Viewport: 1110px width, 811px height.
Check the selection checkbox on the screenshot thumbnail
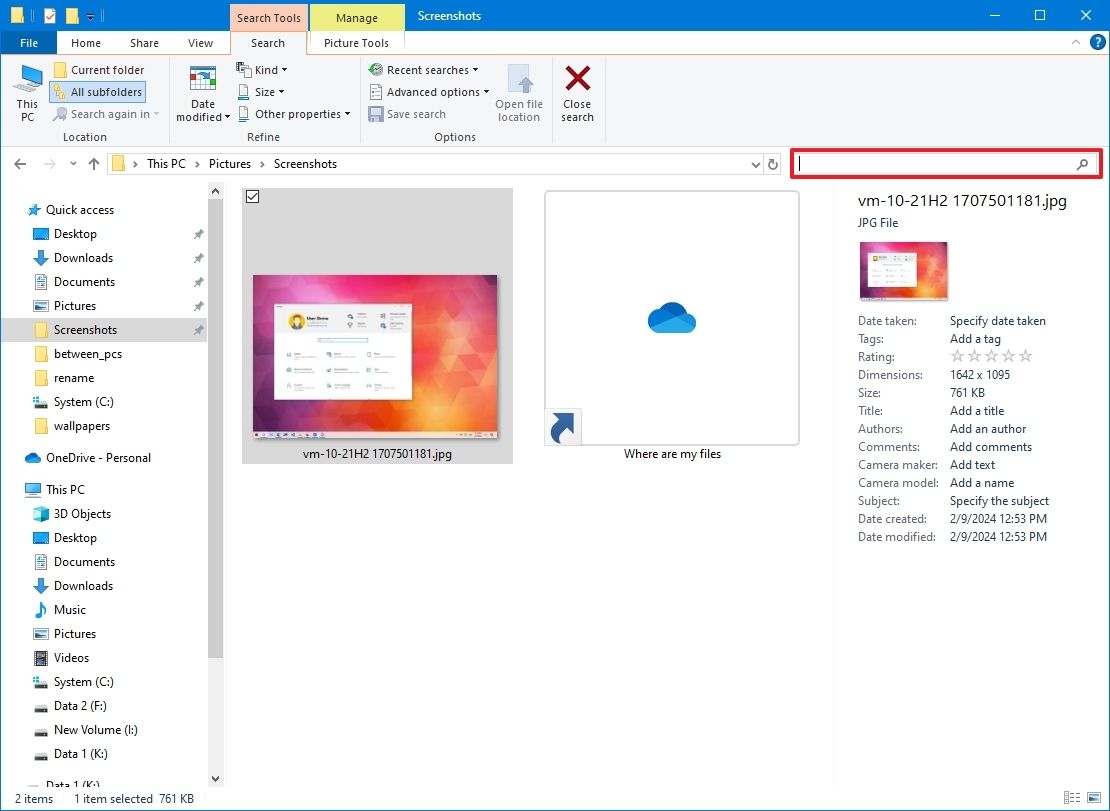(252, 196)
